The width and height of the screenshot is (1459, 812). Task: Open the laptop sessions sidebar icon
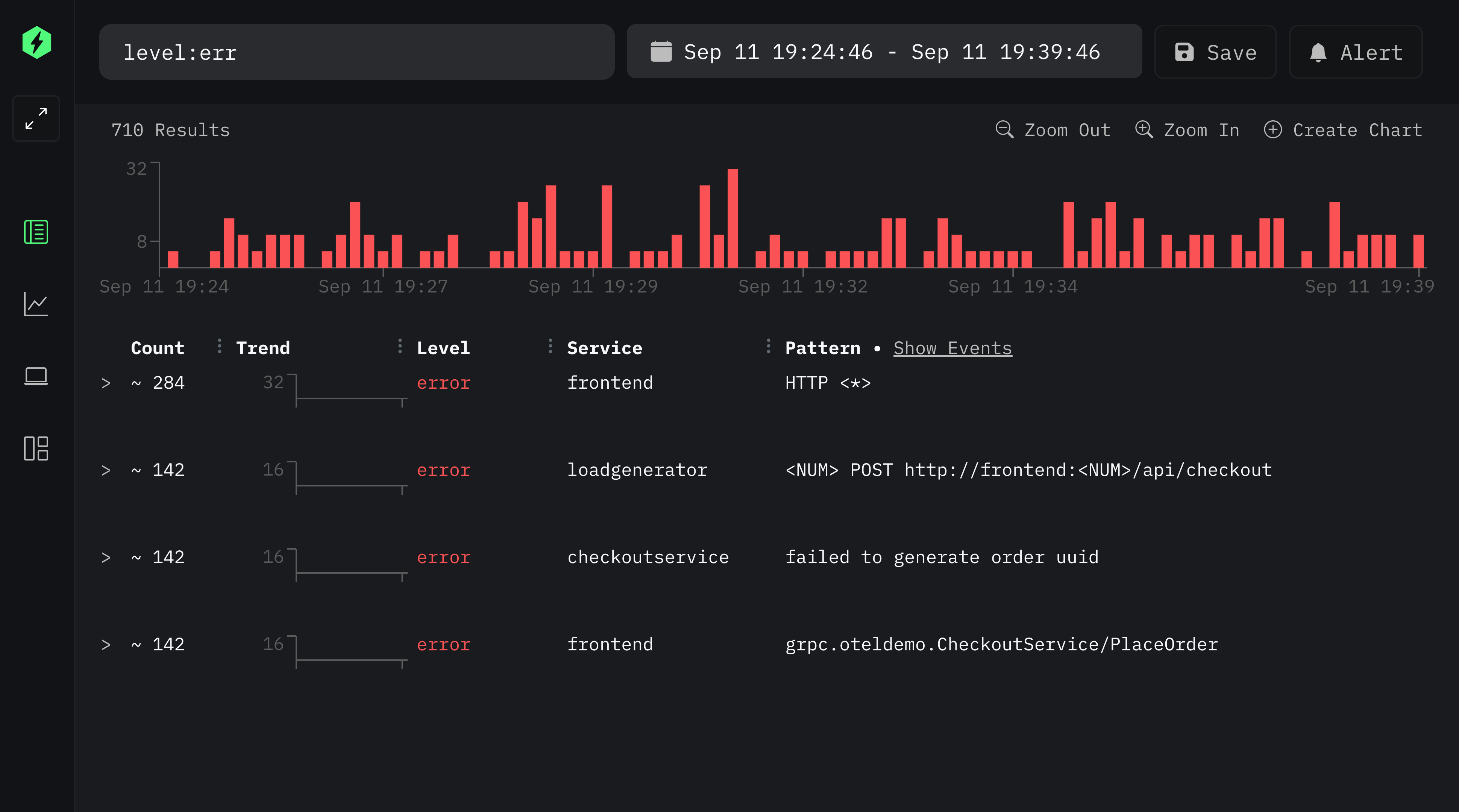36,376
